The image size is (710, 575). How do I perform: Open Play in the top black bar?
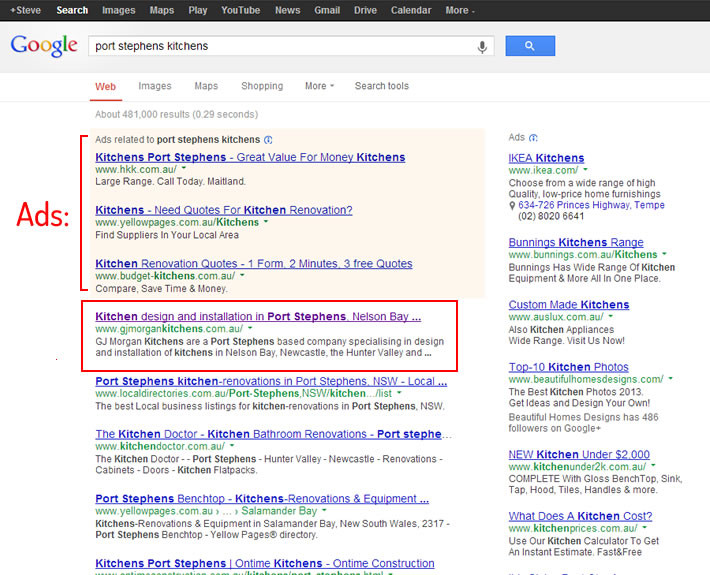(198, 10)
